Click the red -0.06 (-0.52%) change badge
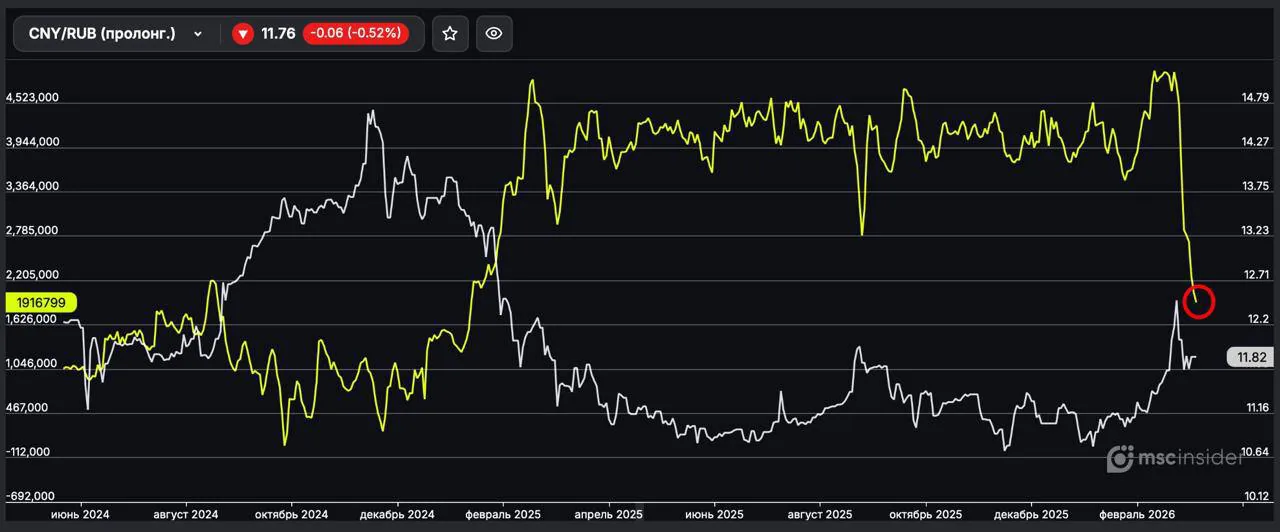This screenshot has height=532, width=1280. [355, 33]
